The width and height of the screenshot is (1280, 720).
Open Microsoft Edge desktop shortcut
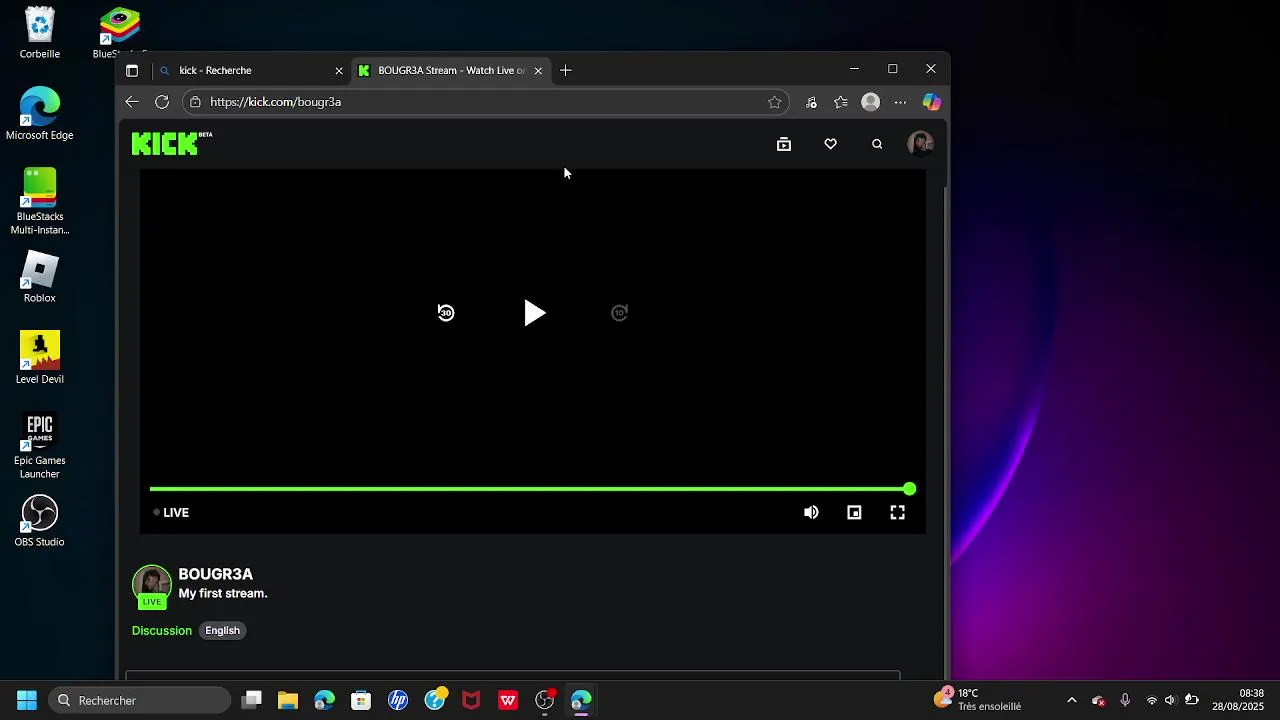40,114
